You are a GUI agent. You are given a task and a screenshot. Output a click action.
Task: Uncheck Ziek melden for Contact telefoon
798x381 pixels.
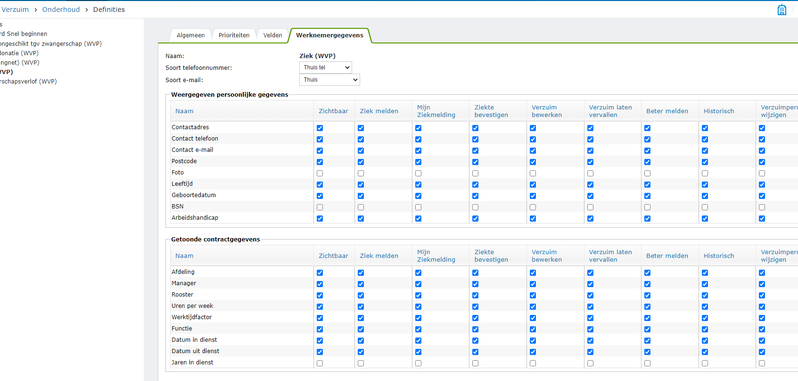click(361, 139)
